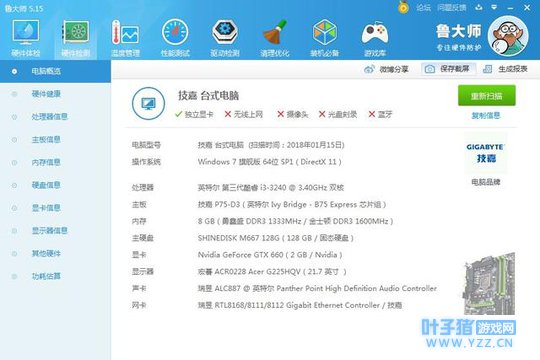Click Acer G225HQV monitor value

point(272,271)
